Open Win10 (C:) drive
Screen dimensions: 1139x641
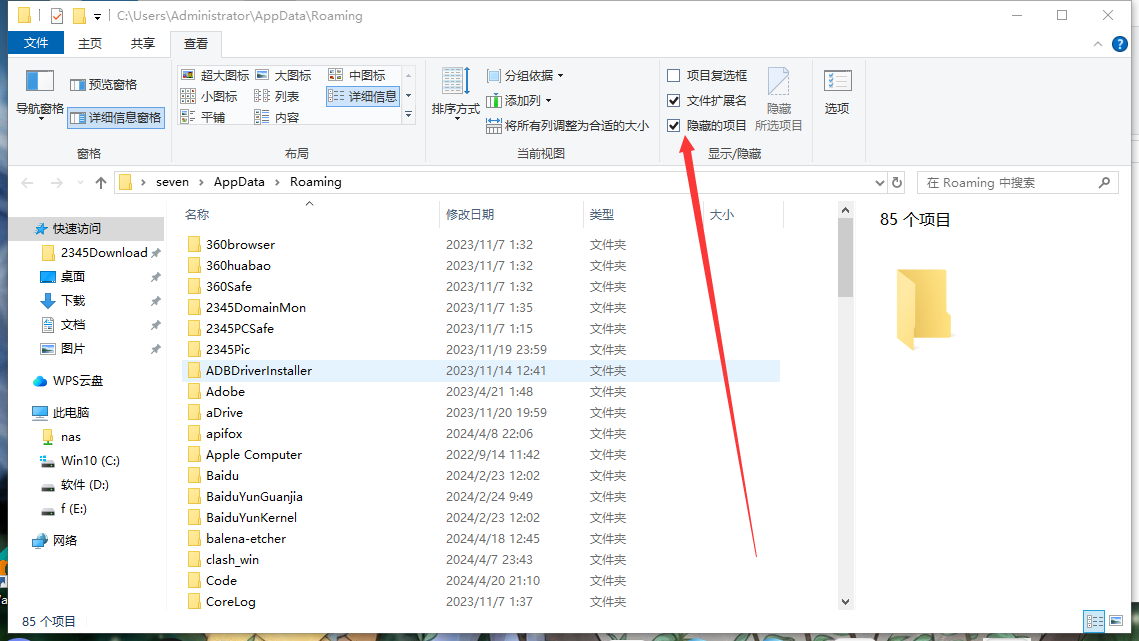coord(89,461)
